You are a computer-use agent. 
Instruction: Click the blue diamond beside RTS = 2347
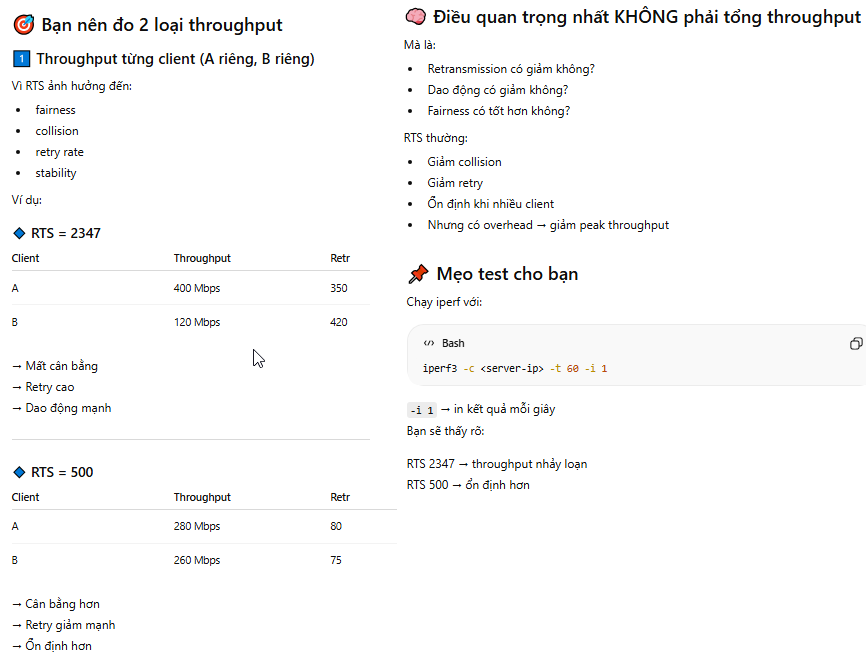tap(19, 234)
